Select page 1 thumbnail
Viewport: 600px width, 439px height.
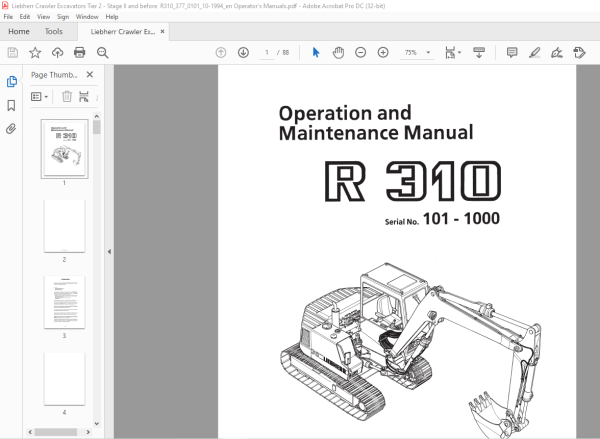(64, 149)
